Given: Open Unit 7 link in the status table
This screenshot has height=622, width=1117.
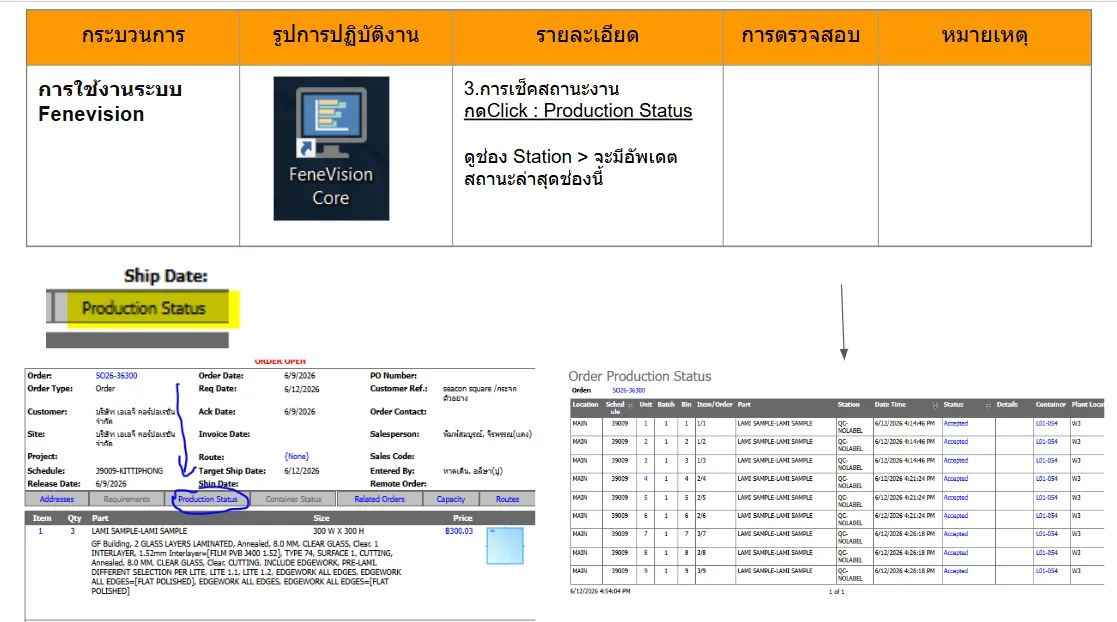Looking at the screenshot, I should click(646, 534).
